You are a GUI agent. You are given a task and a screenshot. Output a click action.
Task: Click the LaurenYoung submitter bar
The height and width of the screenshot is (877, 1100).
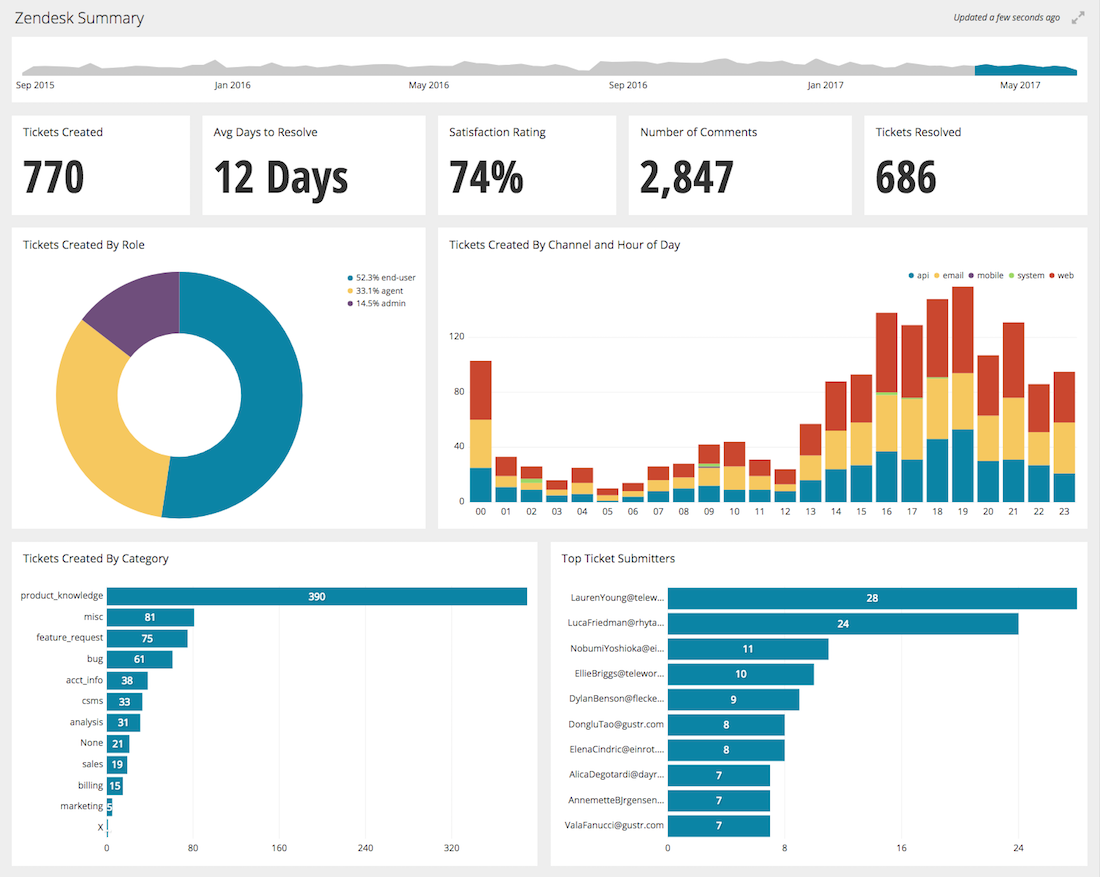[872, 598]
